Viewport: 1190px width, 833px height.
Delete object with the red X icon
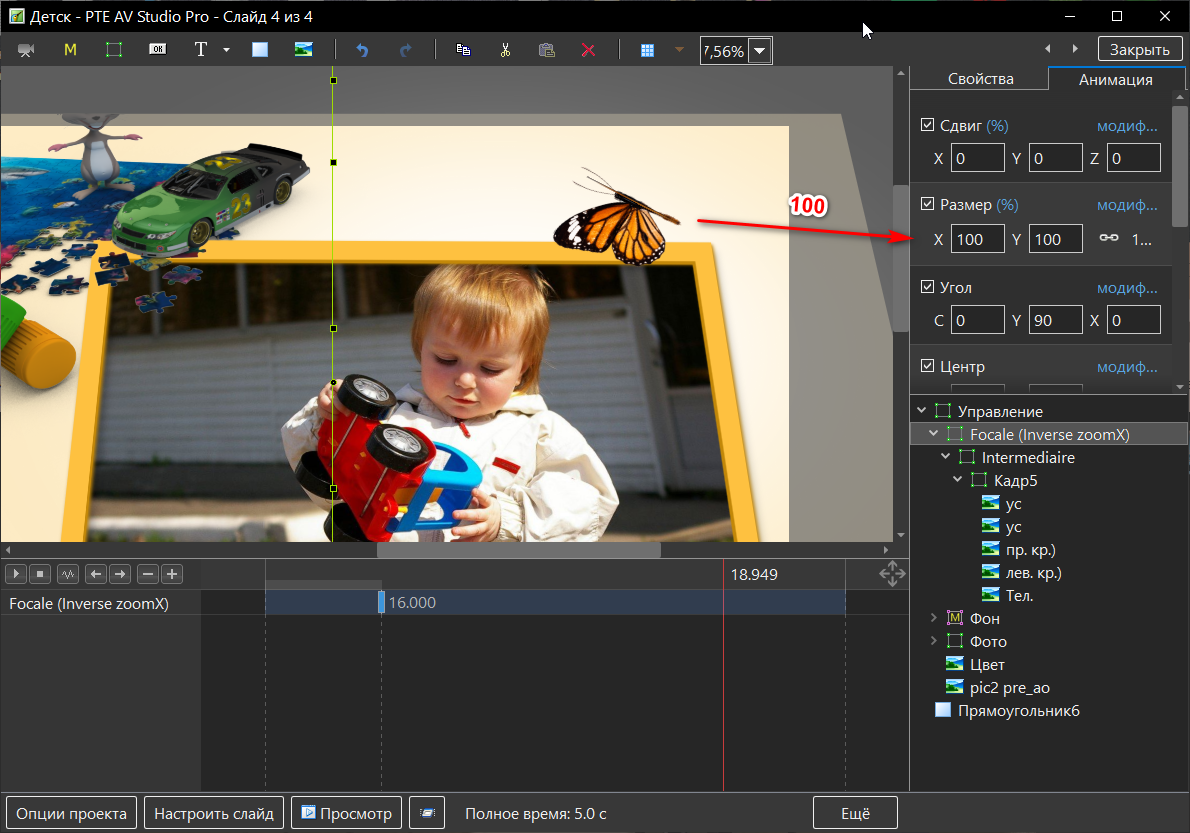point(588,50)
